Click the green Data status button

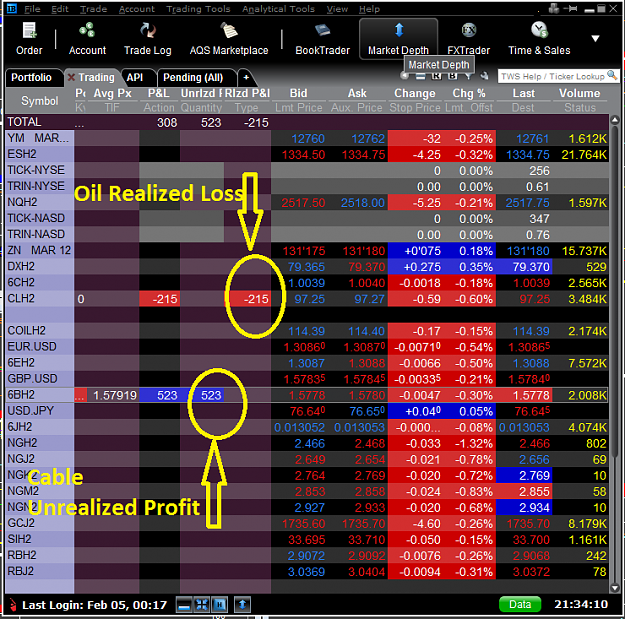pos(520,604)
